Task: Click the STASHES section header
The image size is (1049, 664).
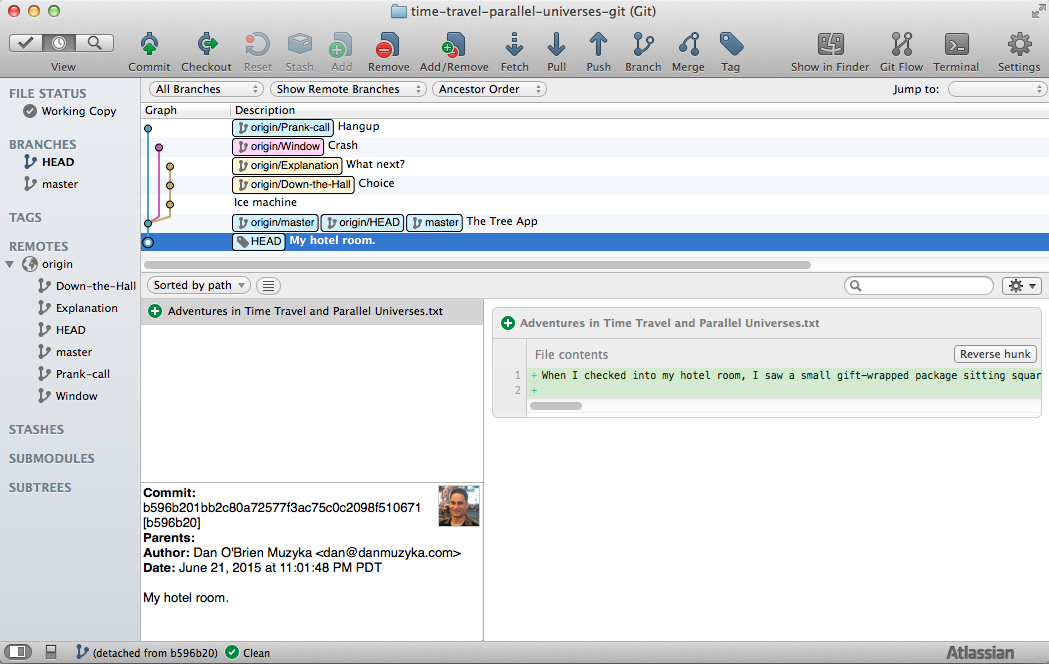Action: pos(37,430)
